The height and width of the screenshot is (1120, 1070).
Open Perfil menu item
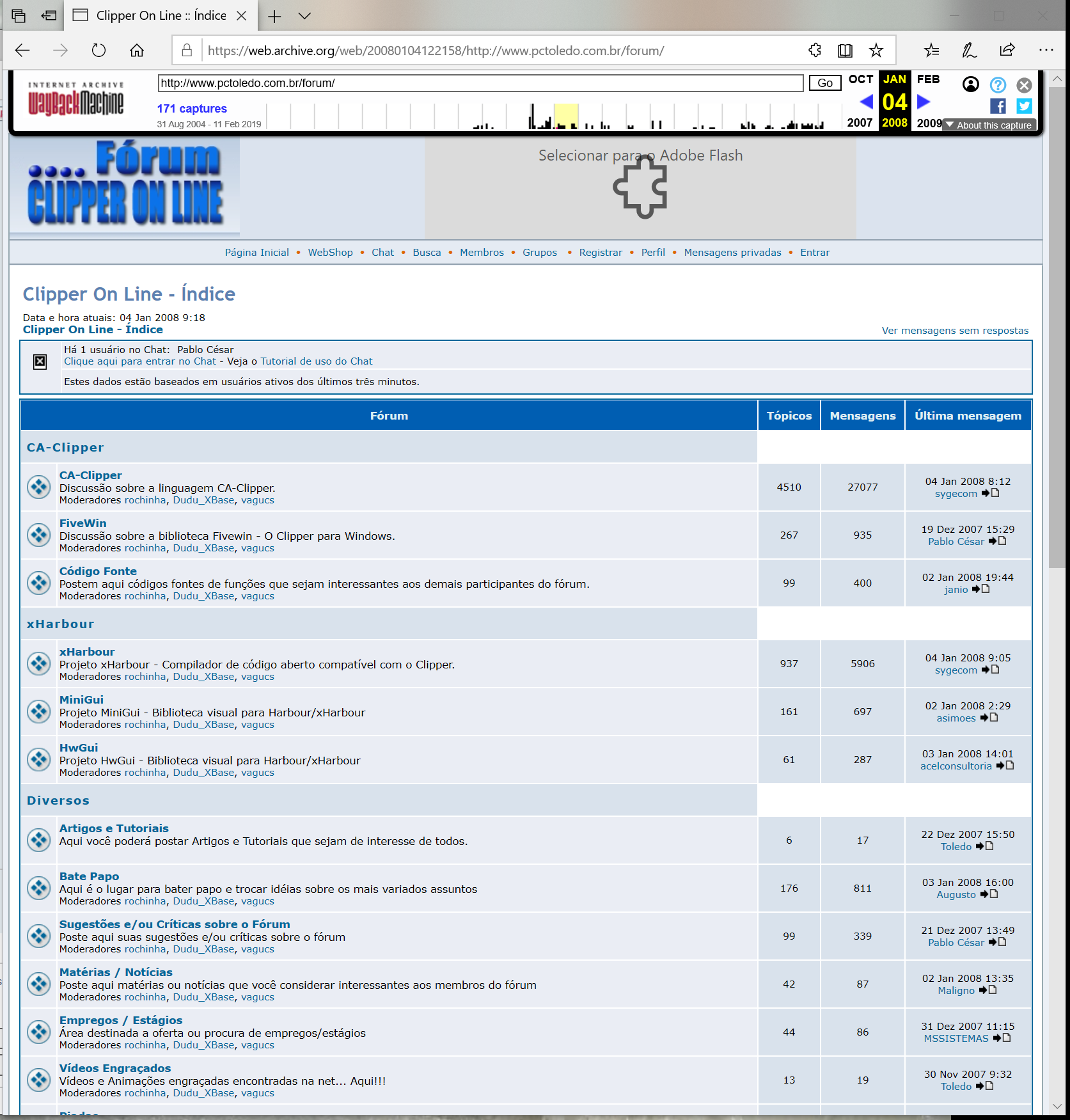click(x=653, y=253)
